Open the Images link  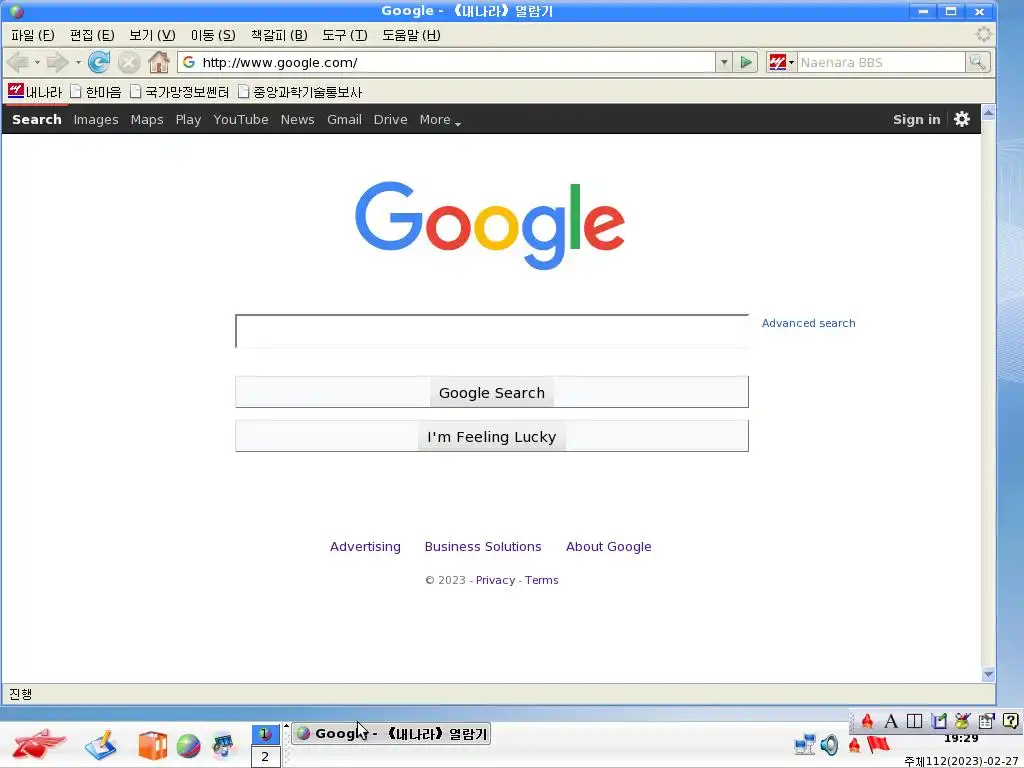point(96,120)
